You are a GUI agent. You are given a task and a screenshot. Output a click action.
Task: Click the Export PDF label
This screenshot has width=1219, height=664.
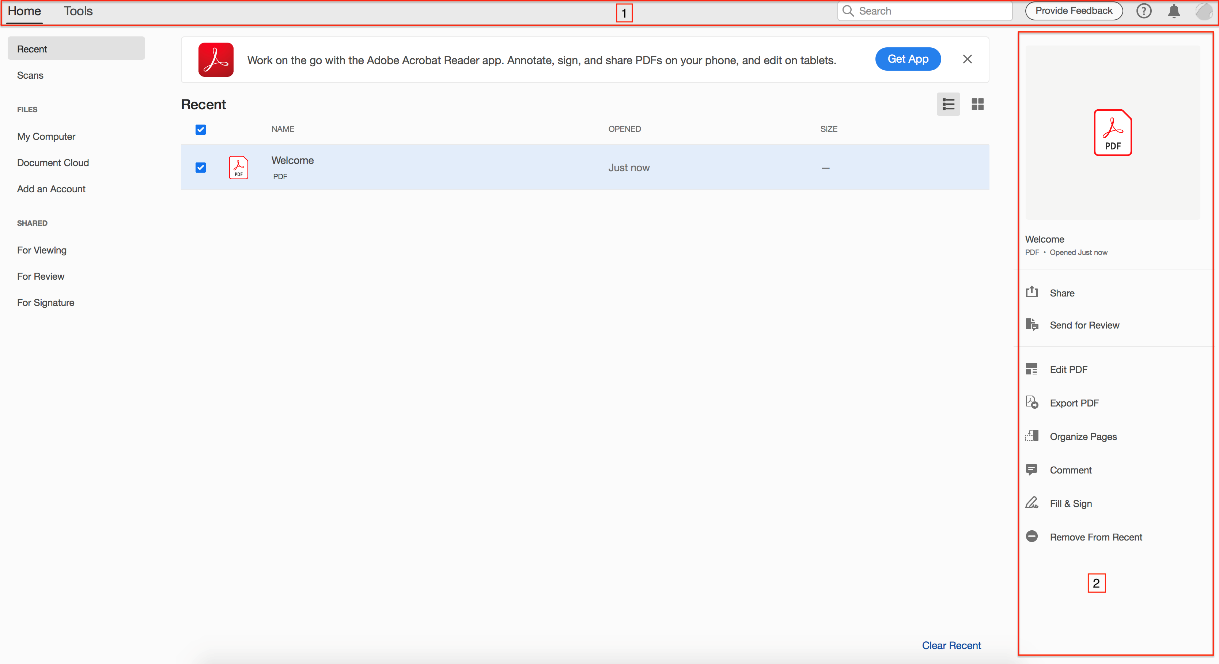1074,403
